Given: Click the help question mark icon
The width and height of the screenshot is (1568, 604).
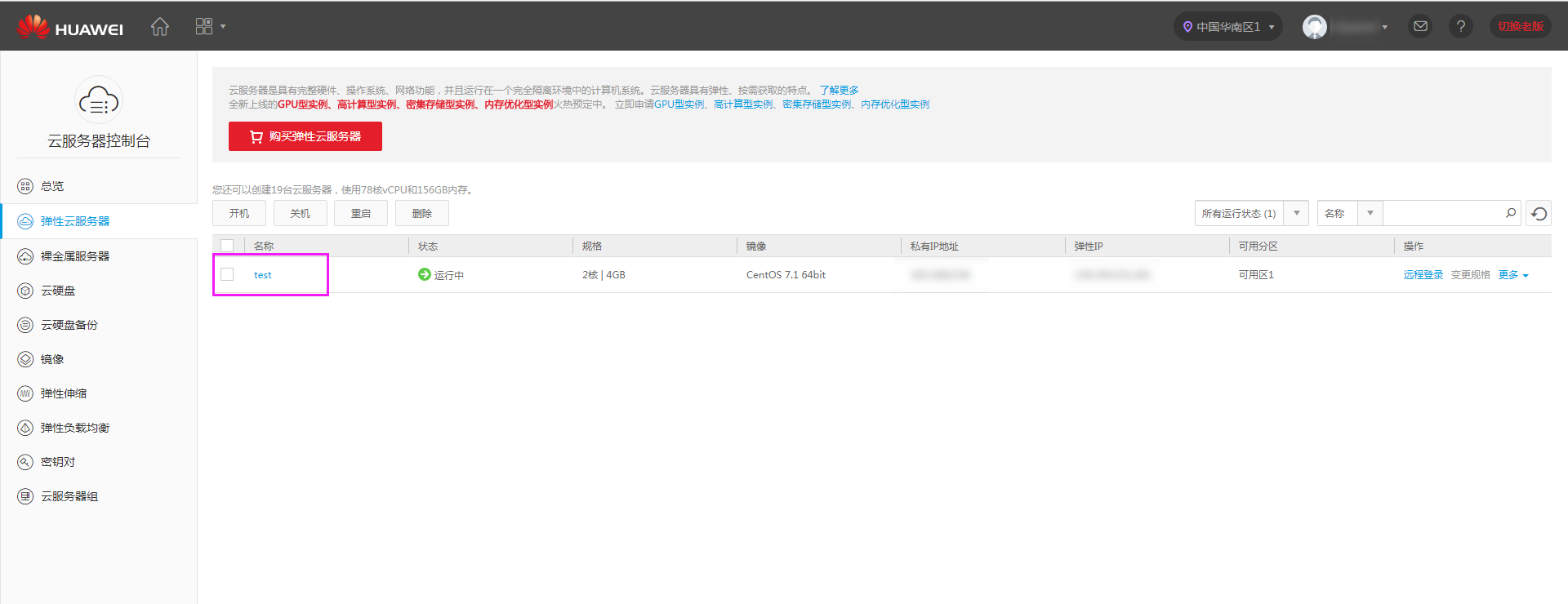Looking at the screenshot, I should pos(1460,27).
